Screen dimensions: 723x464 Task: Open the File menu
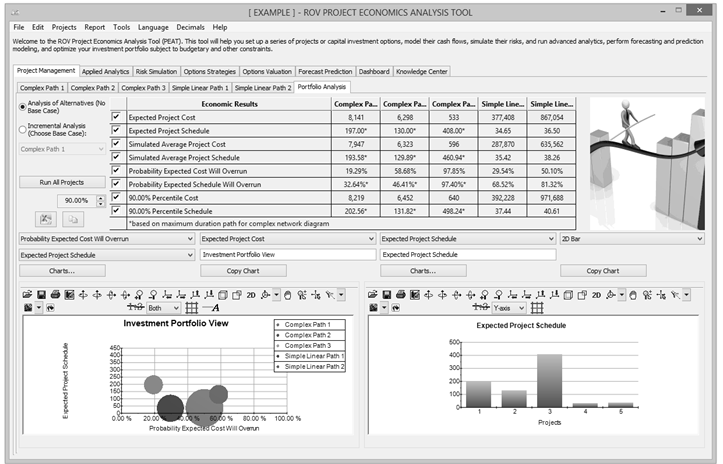(19, 27)
